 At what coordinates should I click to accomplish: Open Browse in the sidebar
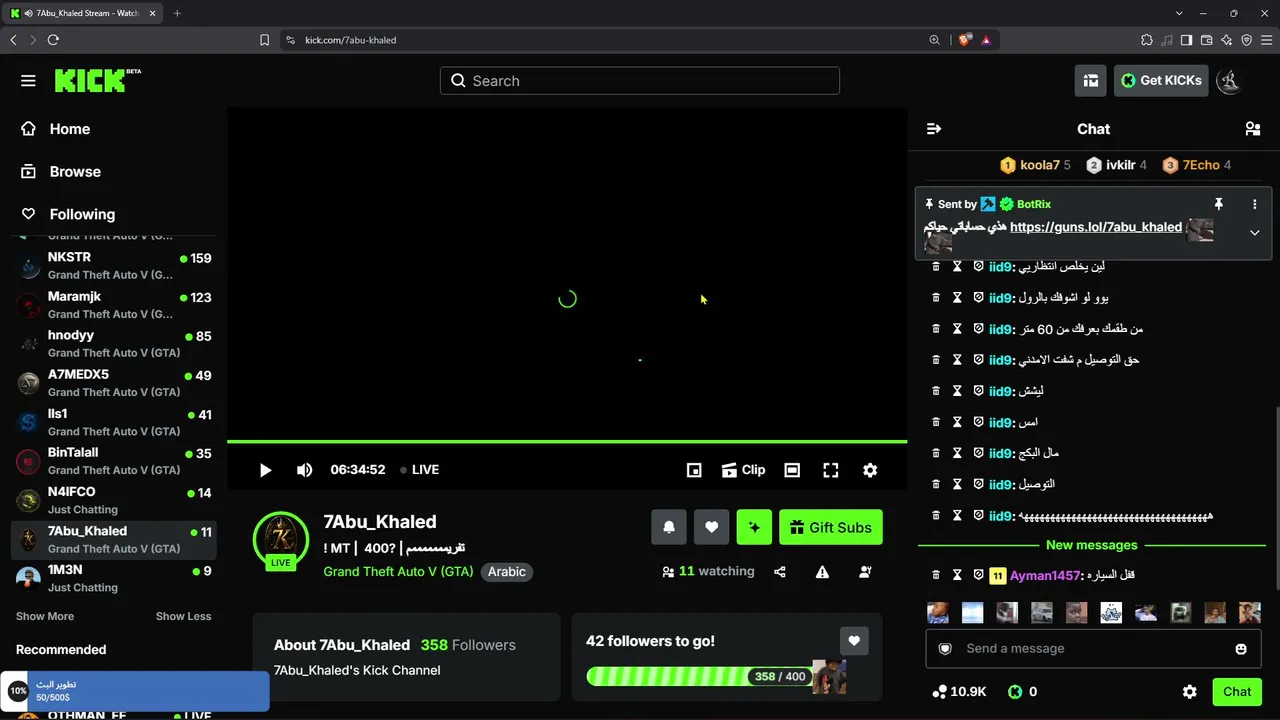(61, 172)
